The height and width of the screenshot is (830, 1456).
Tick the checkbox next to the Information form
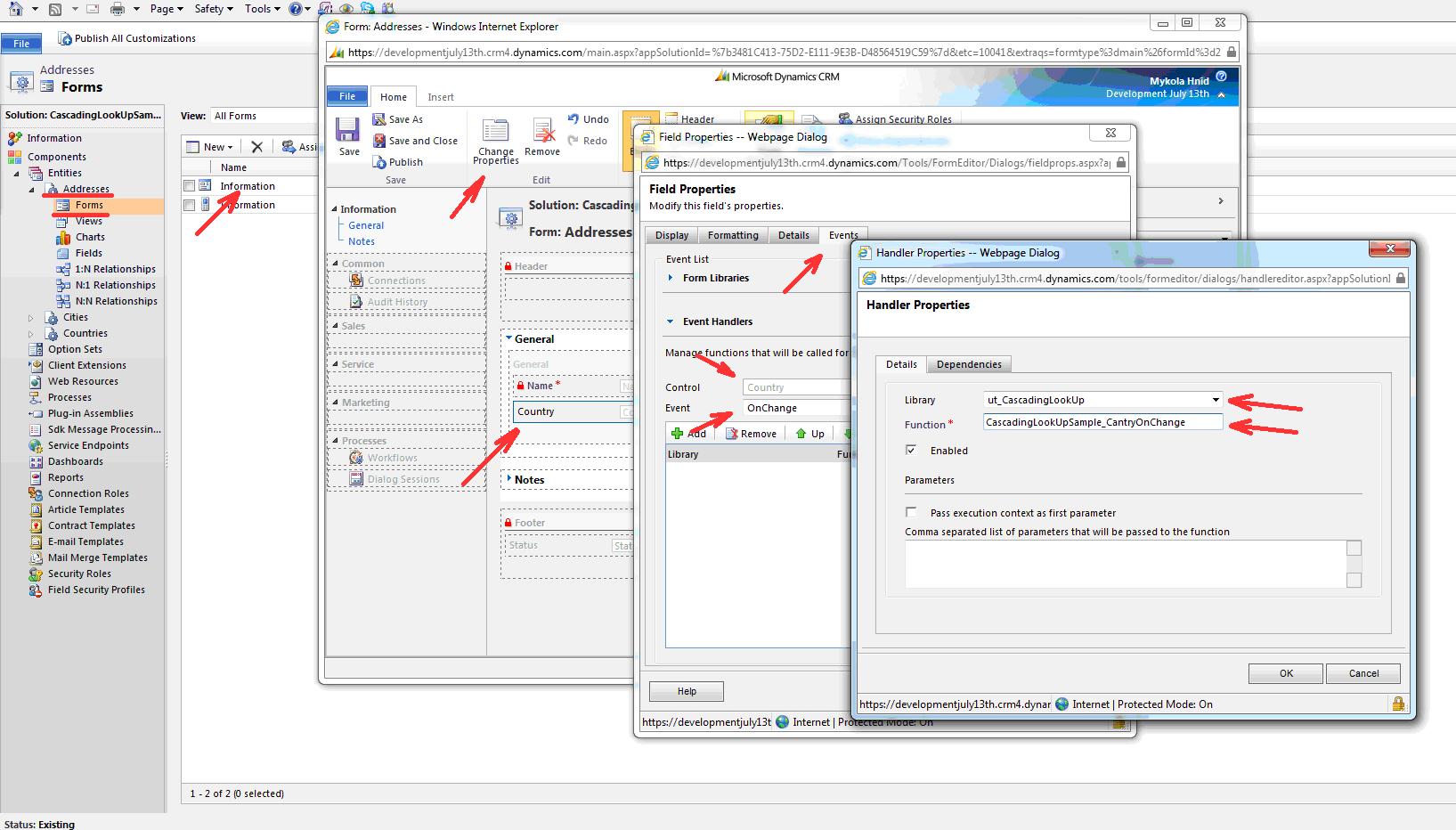pos(187,185)
